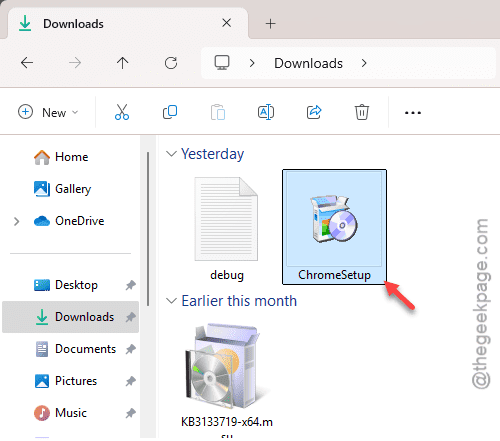The image size is (500, 441).
Task: Open a new tab with plus button
Action: click(270, 24)
